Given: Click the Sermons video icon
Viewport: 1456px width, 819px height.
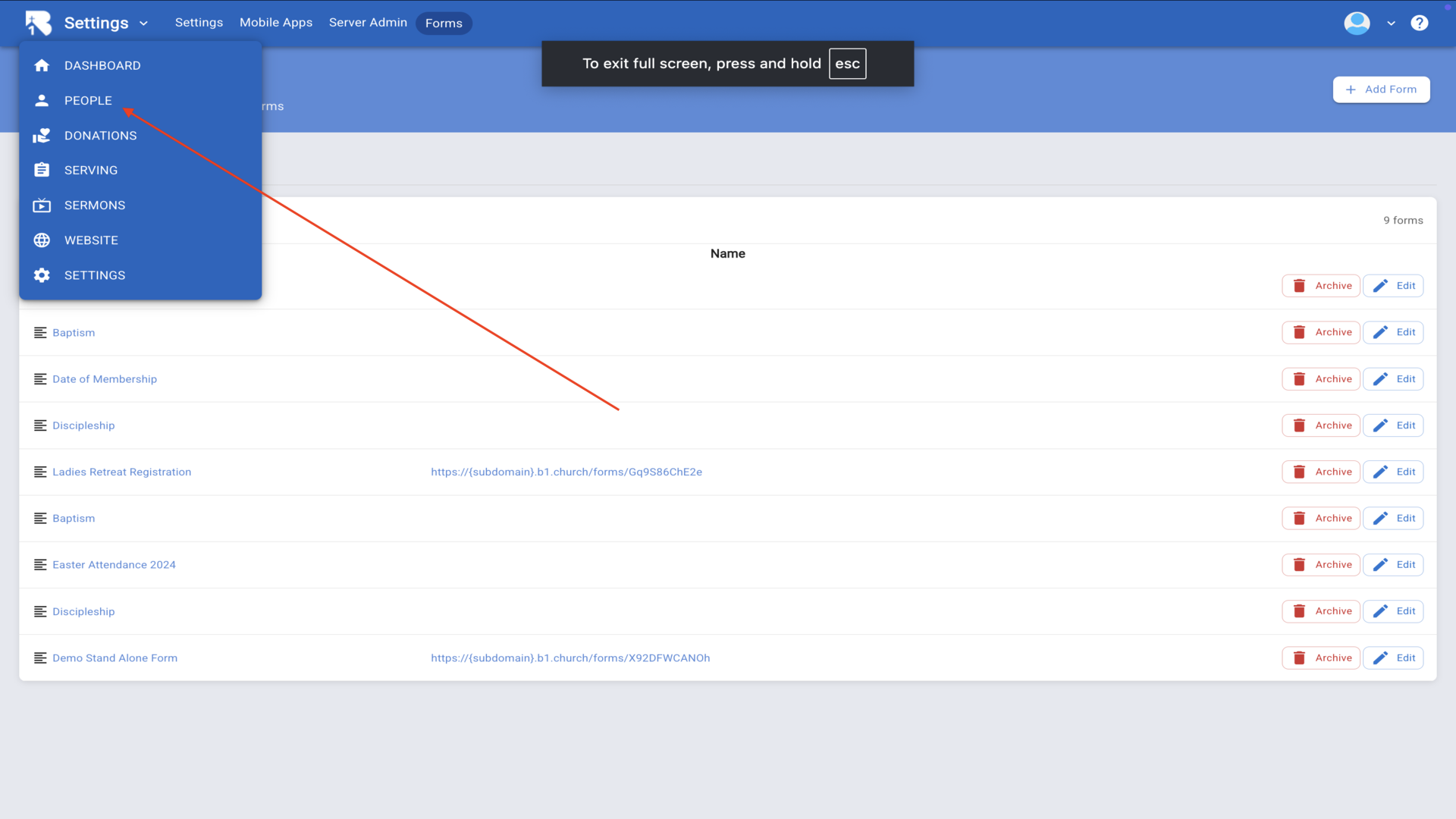Looking at the screenshot, I should point(42,206).
